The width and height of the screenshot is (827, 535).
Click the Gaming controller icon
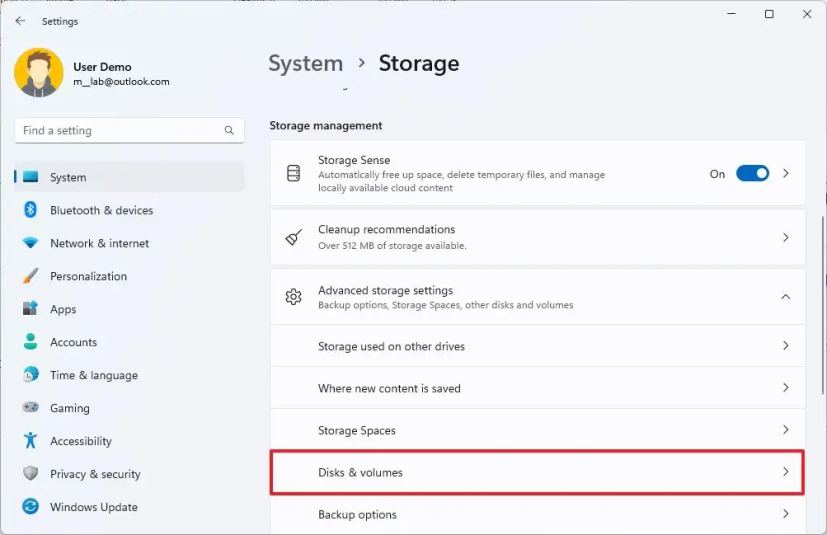pyautogui.click(x=30, y=408)
